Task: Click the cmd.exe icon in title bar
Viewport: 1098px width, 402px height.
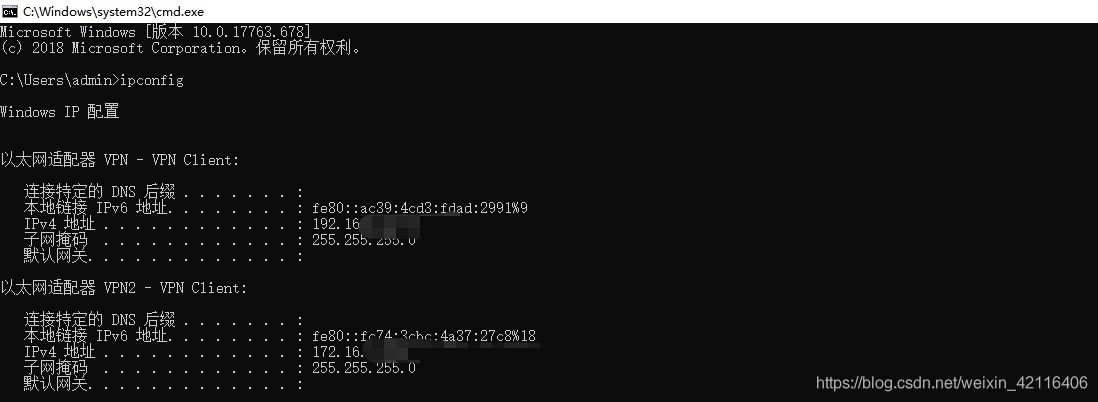Action: 11,10
